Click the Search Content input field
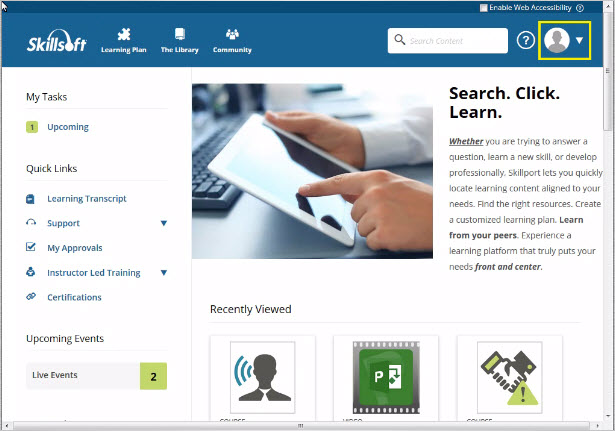The image size is (615, 431). (455, 40)
